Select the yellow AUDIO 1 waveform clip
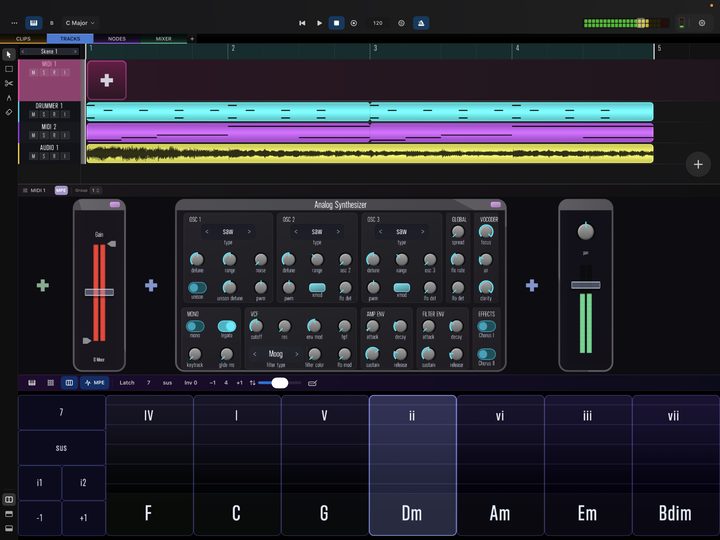This screenshot has width=720, height=540. (x=370, y=153)
